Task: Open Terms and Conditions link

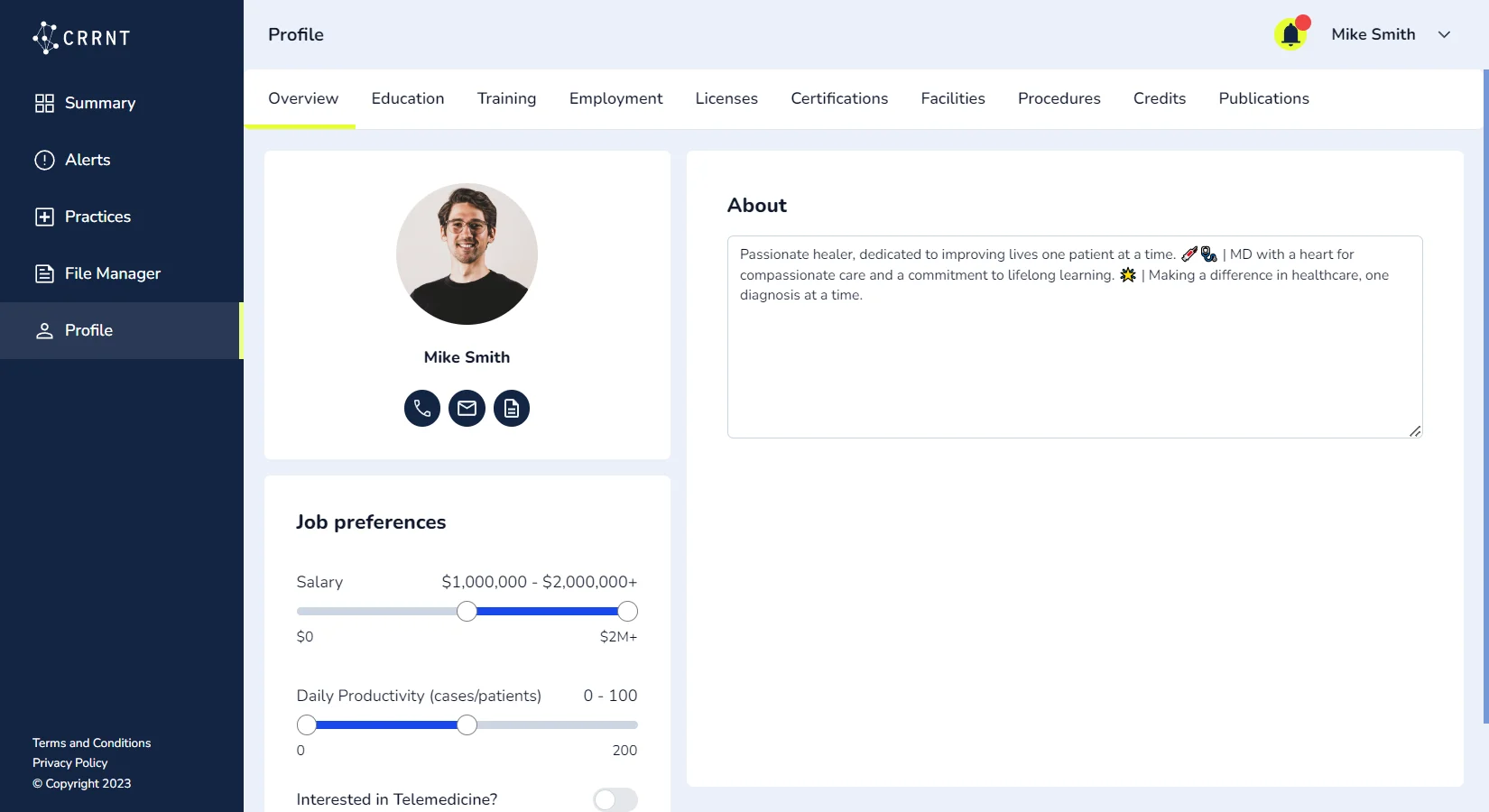Action: coord(91,743)
